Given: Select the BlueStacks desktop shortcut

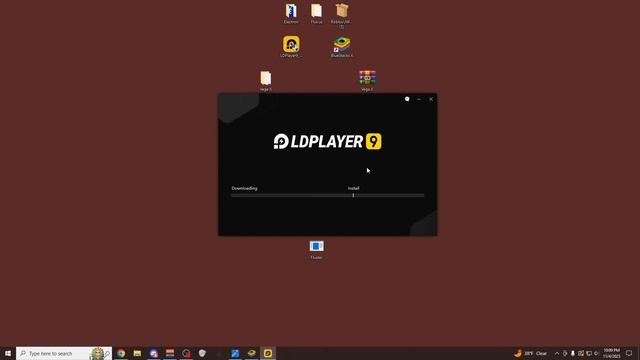Looking at the screenshot, I should tap(342, 47).
